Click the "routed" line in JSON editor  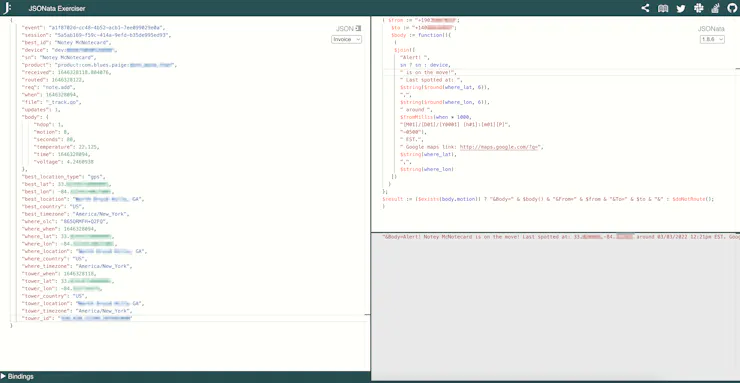53,80
